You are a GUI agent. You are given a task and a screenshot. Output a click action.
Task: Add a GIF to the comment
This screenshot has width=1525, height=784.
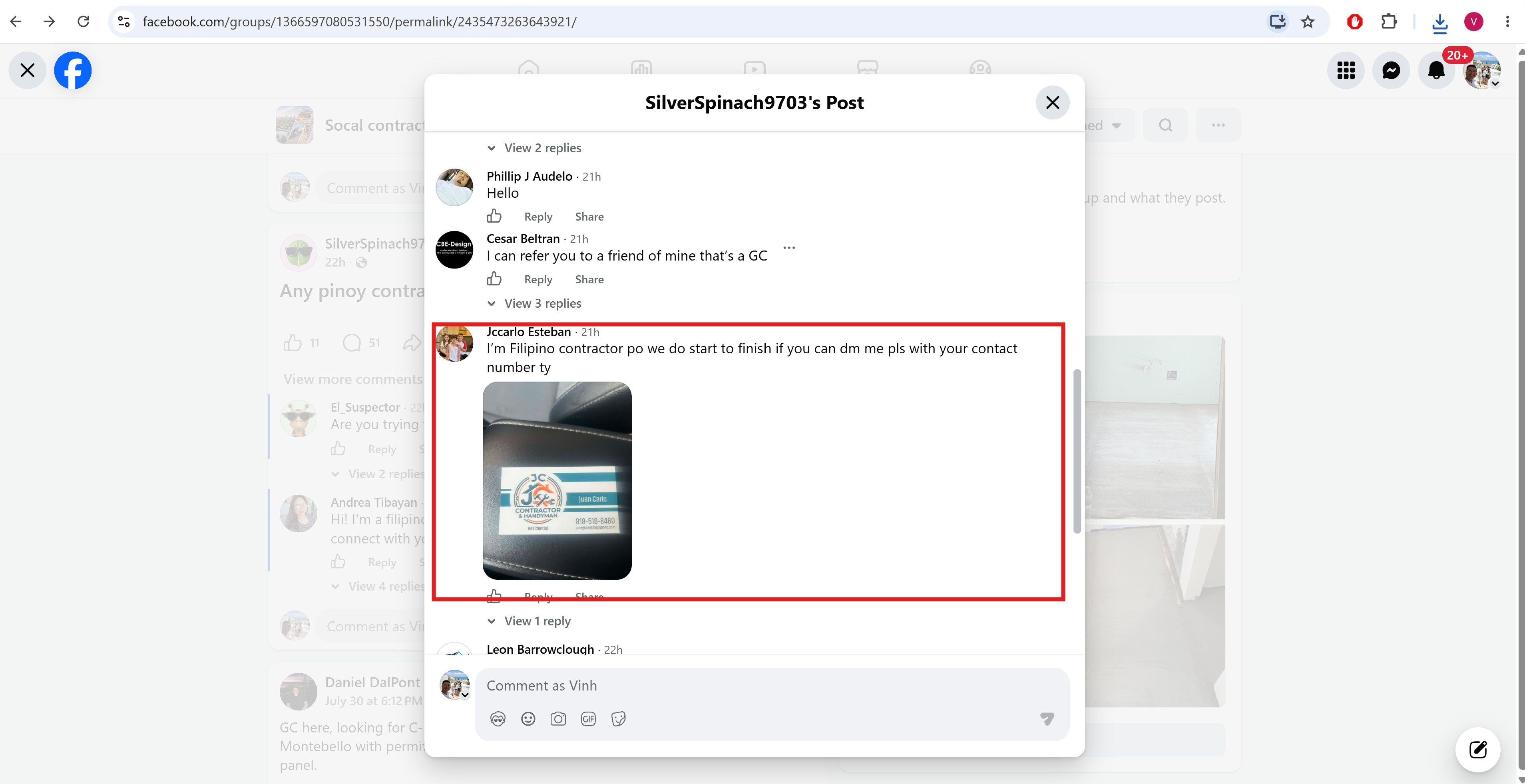point(588,719)
